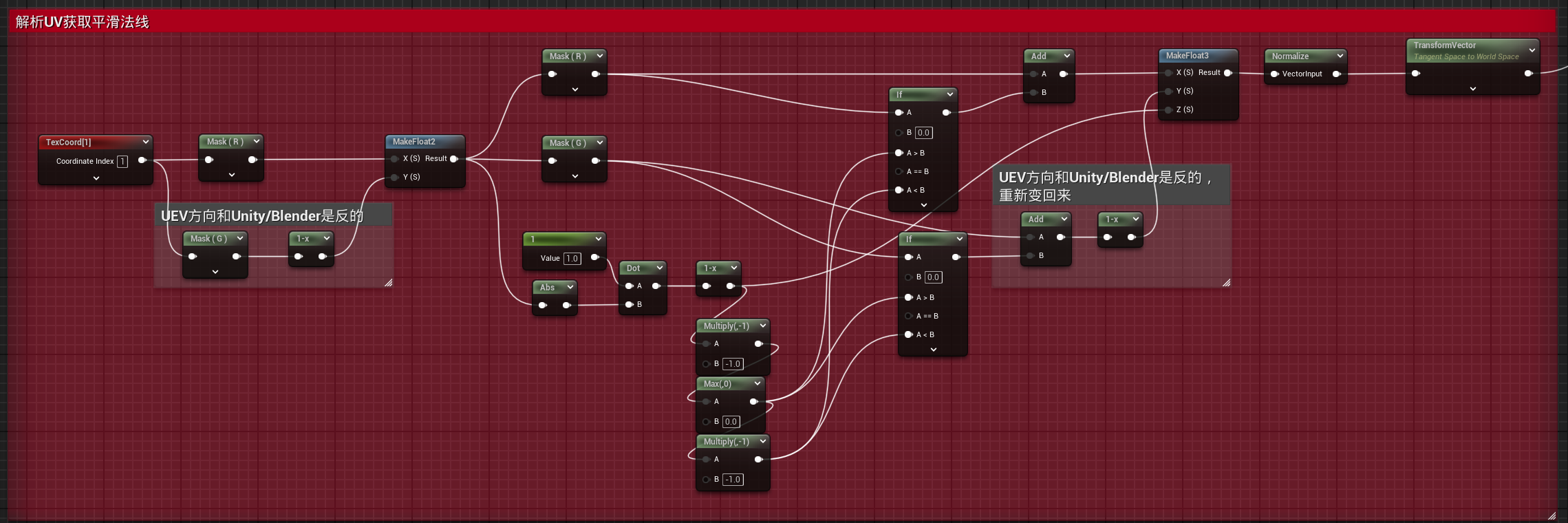The height and width of the screenshot is (523, 1568).
Task: Click the Normalize VectorInput input pin
Action: click(x=1274, y=74)
